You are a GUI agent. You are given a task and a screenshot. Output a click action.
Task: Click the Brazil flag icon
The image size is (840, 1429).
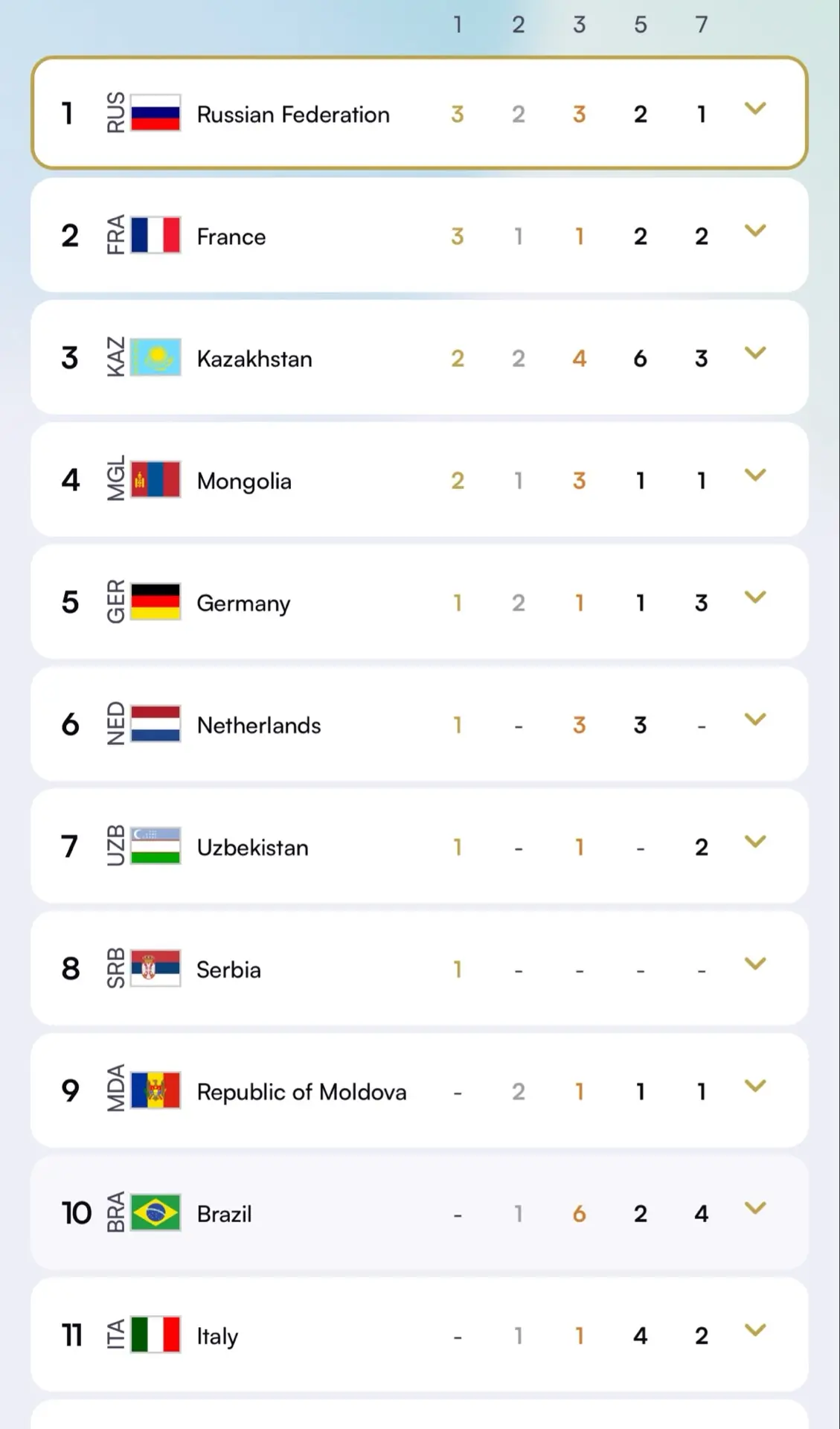[x=156, y=1212]
